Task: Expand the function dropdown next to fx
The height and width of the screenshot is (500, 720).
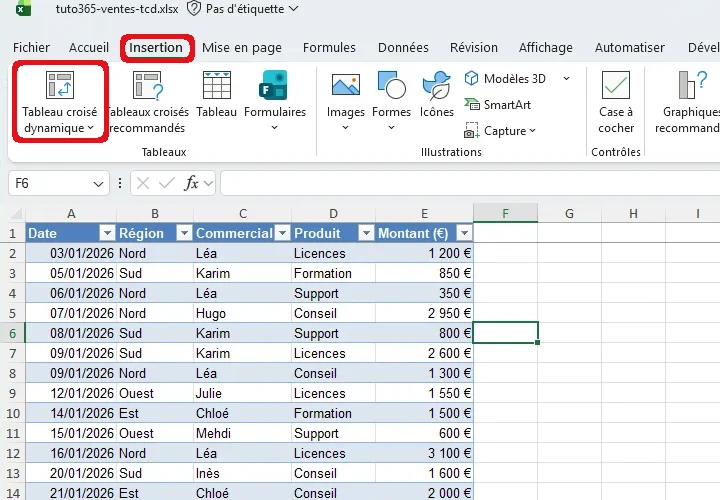Action: pyautogui.click(x=208, y=184)
